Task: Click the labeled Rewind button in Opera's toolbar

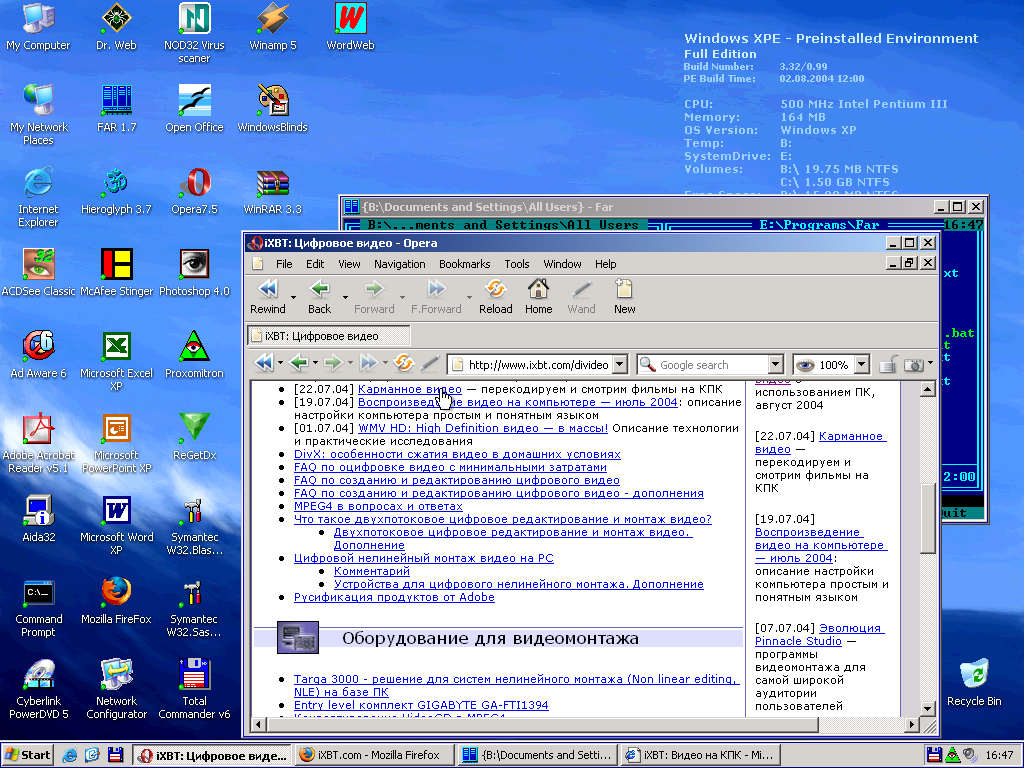Action: click(x=268, y=296)
